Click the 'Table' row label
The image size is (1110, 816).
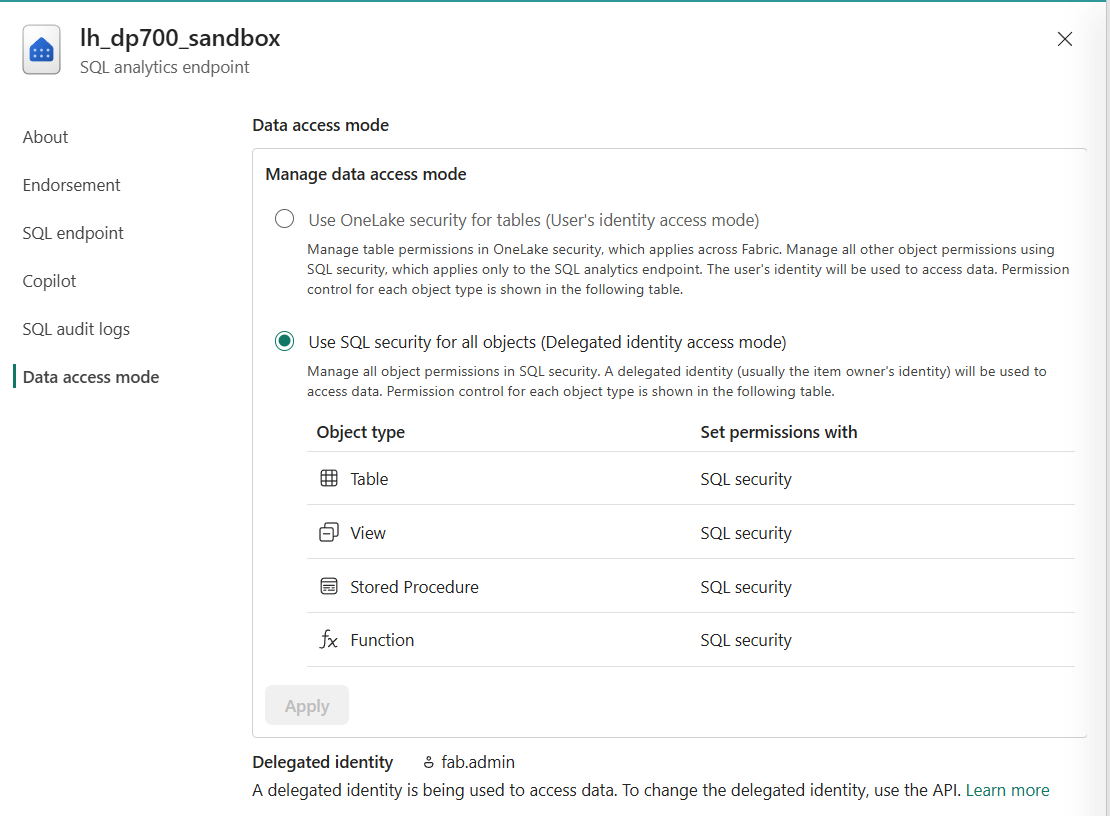(369, 479)
